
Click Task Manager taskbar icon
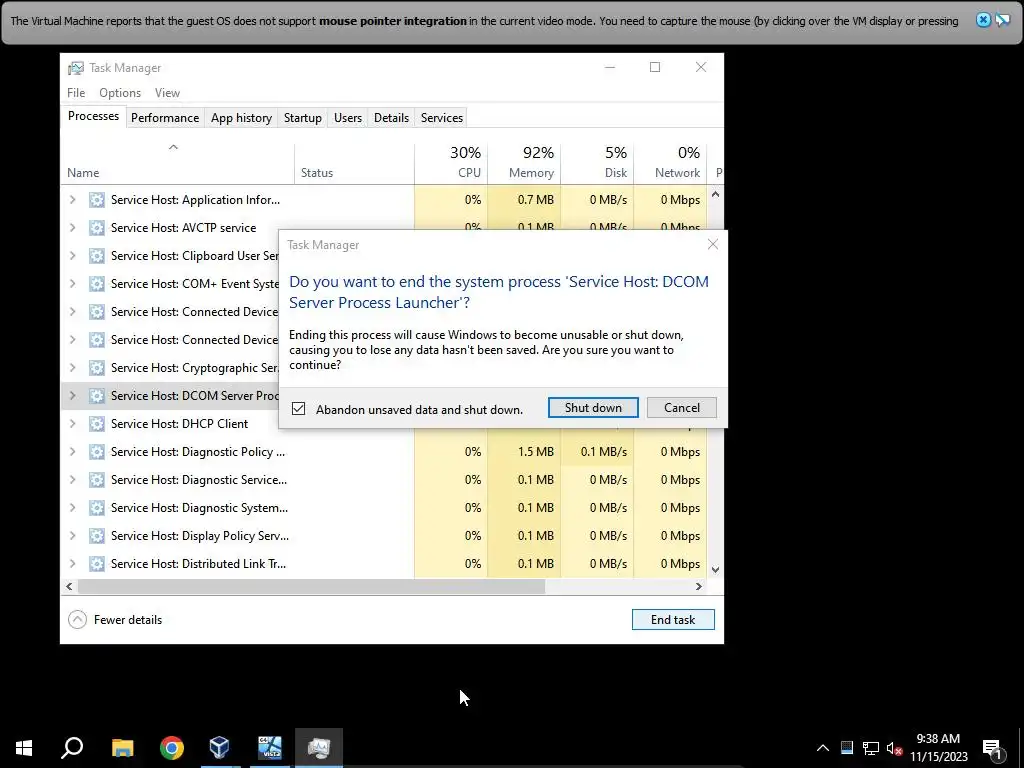(x=319, y=748)
